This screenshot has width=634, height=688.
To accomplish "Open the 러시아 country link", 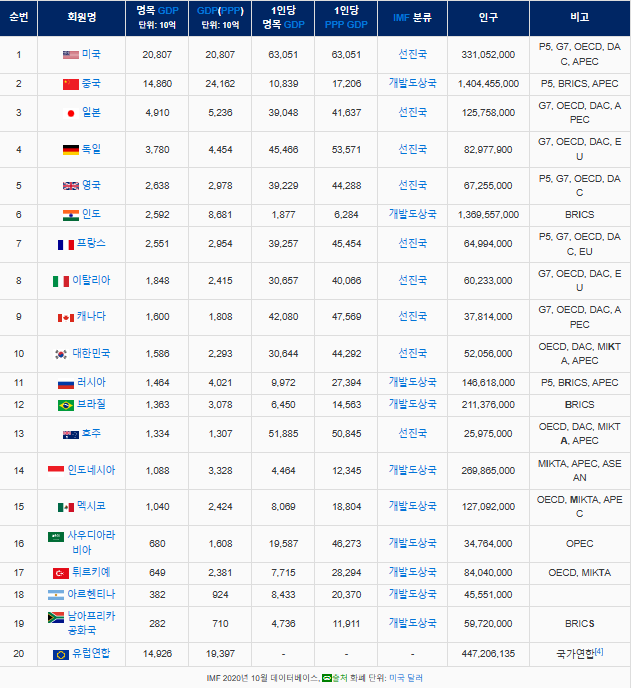I will tap(91, 382).
